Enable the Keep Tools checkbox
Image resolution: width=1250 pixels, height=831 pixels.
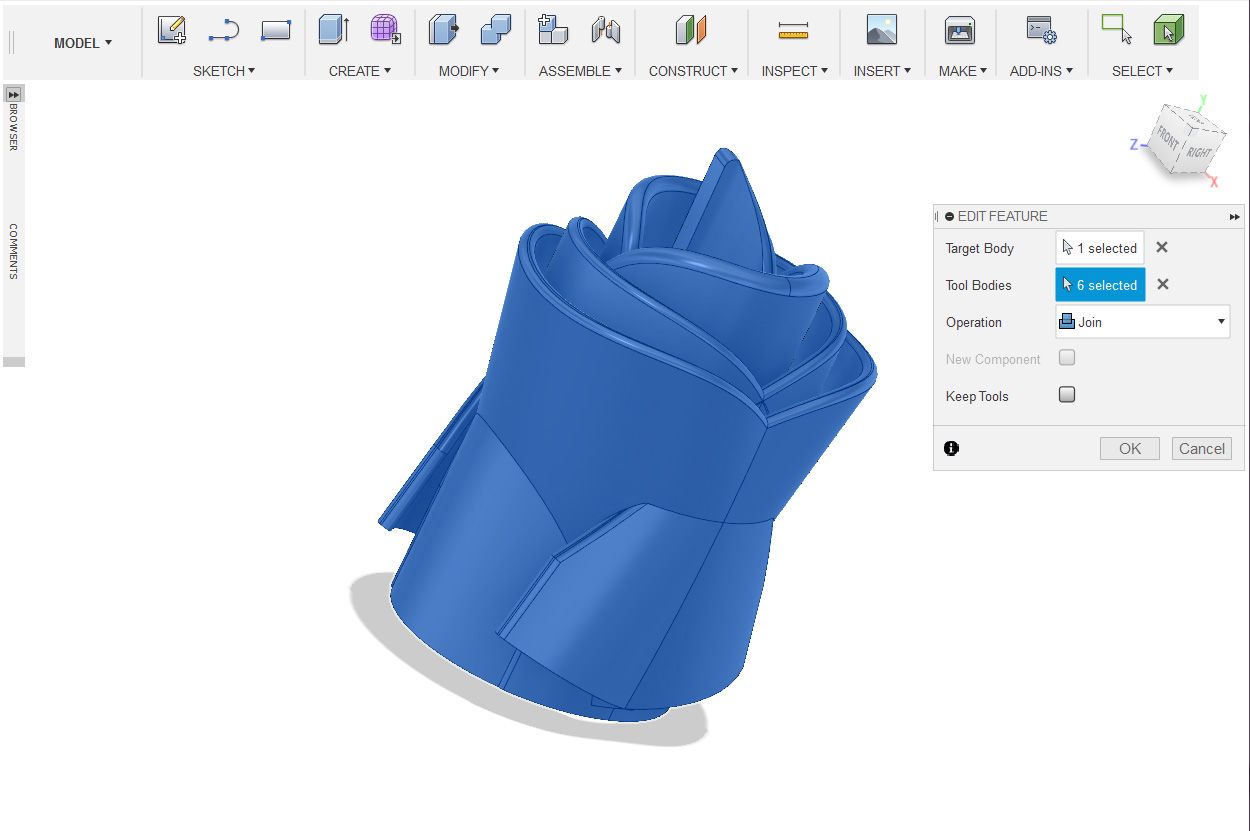pyautogui.click(x=1066, y=394)
